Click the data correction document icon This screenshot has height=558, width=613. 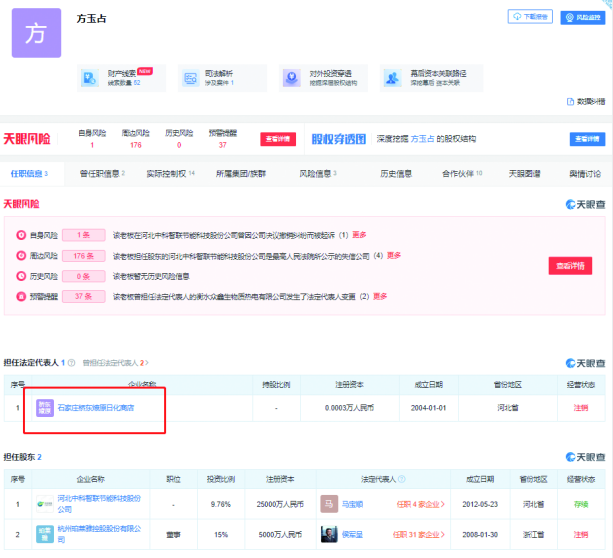click(x=570, y=102)
